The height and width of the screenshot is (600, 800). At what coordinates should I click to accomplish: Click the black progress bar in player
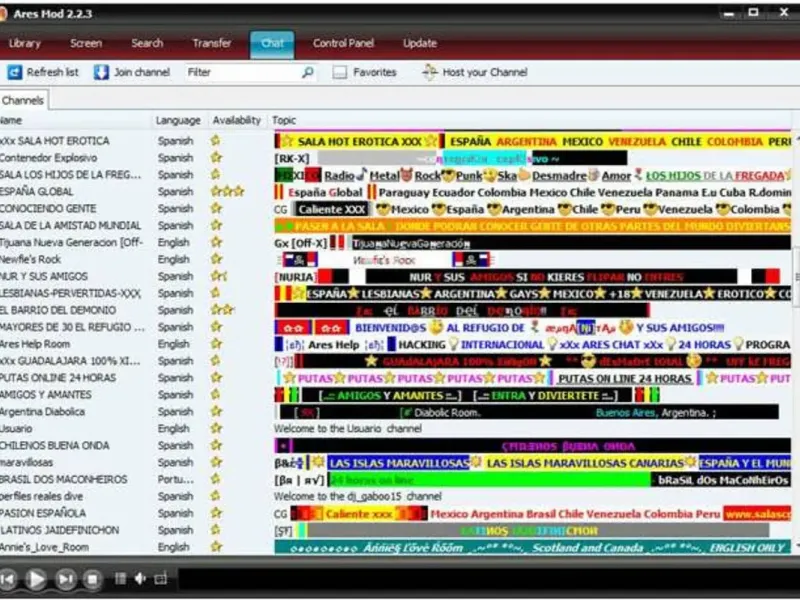(489, 580)
